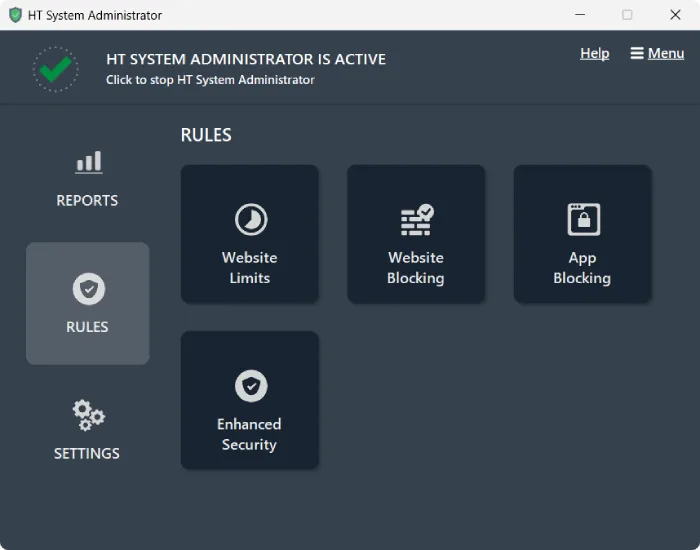Select the Rules shield icon in sidebar

coord(88,289)
